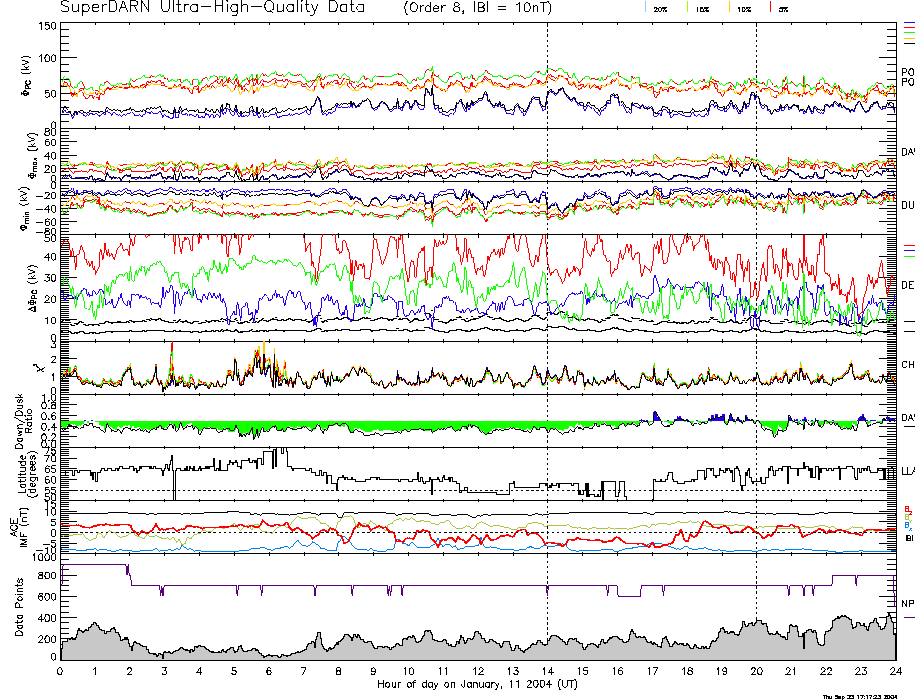915x700 pixels.
Task: Click the dashed vertical line at hour 14
Action: pos(547,300)
